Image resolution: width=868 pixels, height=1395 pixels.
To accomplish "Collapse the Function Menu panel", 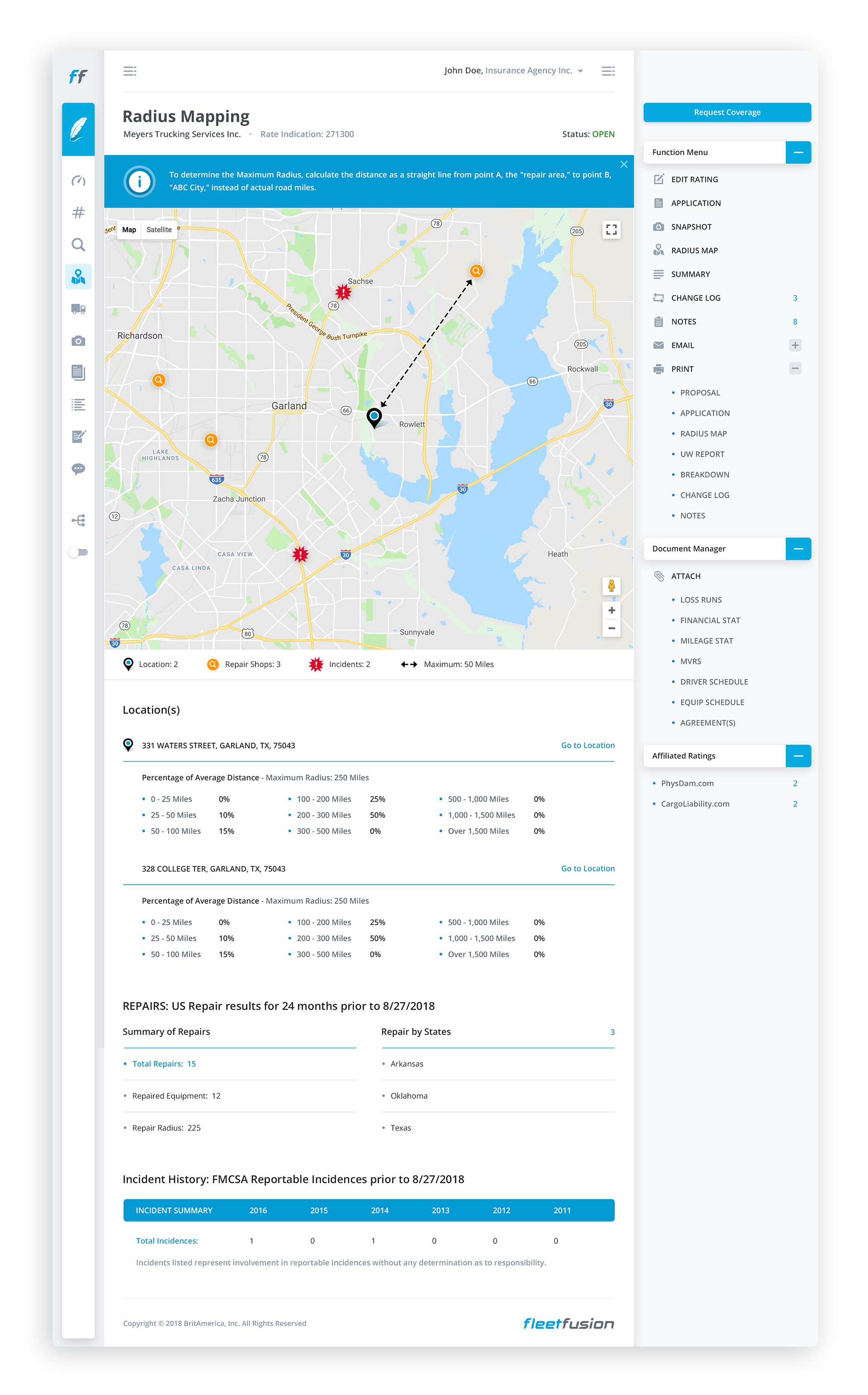I will (x=798, y=152).
